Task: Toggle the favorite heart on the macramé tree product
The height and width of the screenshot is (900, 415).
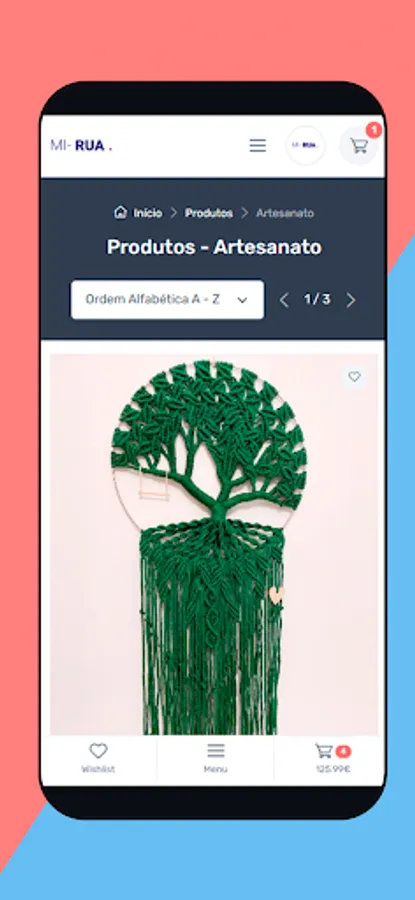Action: tap(355, 377)
